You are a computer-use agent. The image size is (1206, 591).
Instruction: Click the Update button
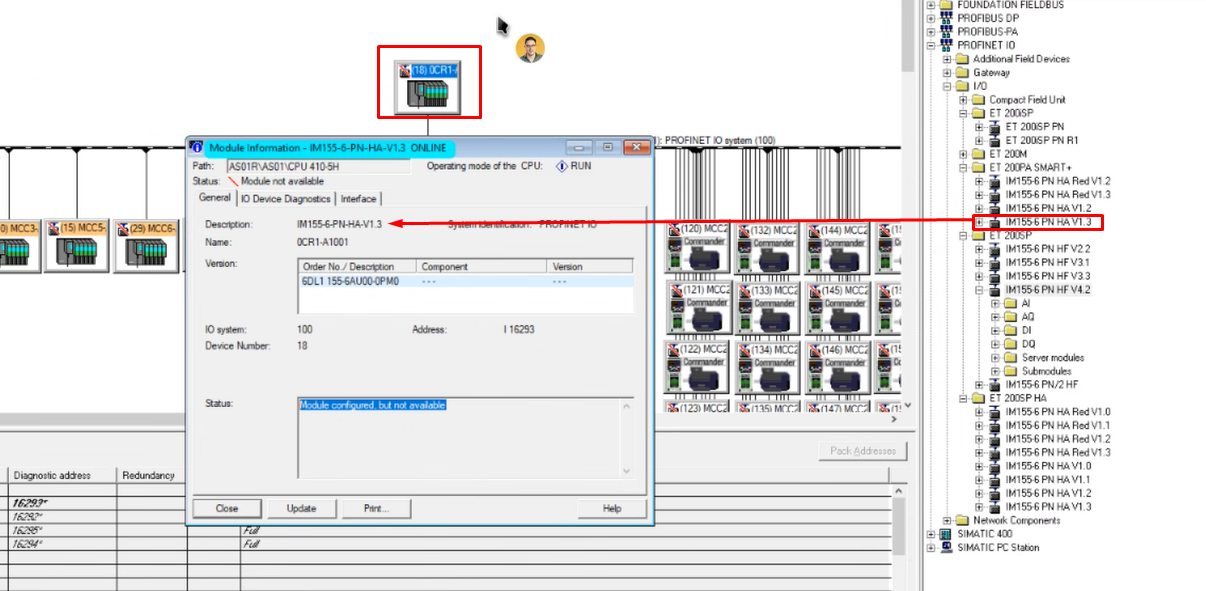click(301, 509)
